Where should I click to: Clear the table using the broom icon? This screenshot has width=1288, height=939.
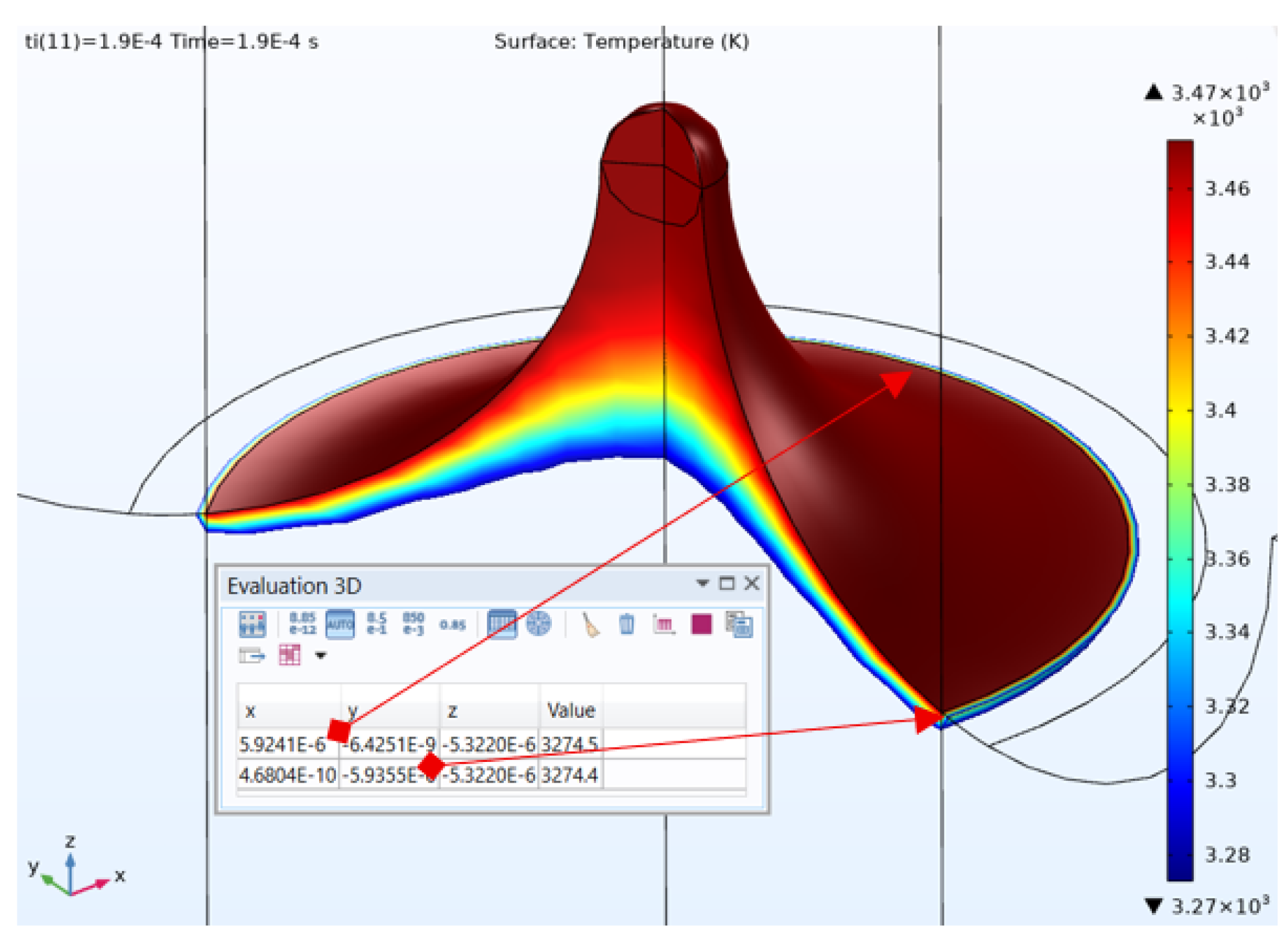point(591,623)
